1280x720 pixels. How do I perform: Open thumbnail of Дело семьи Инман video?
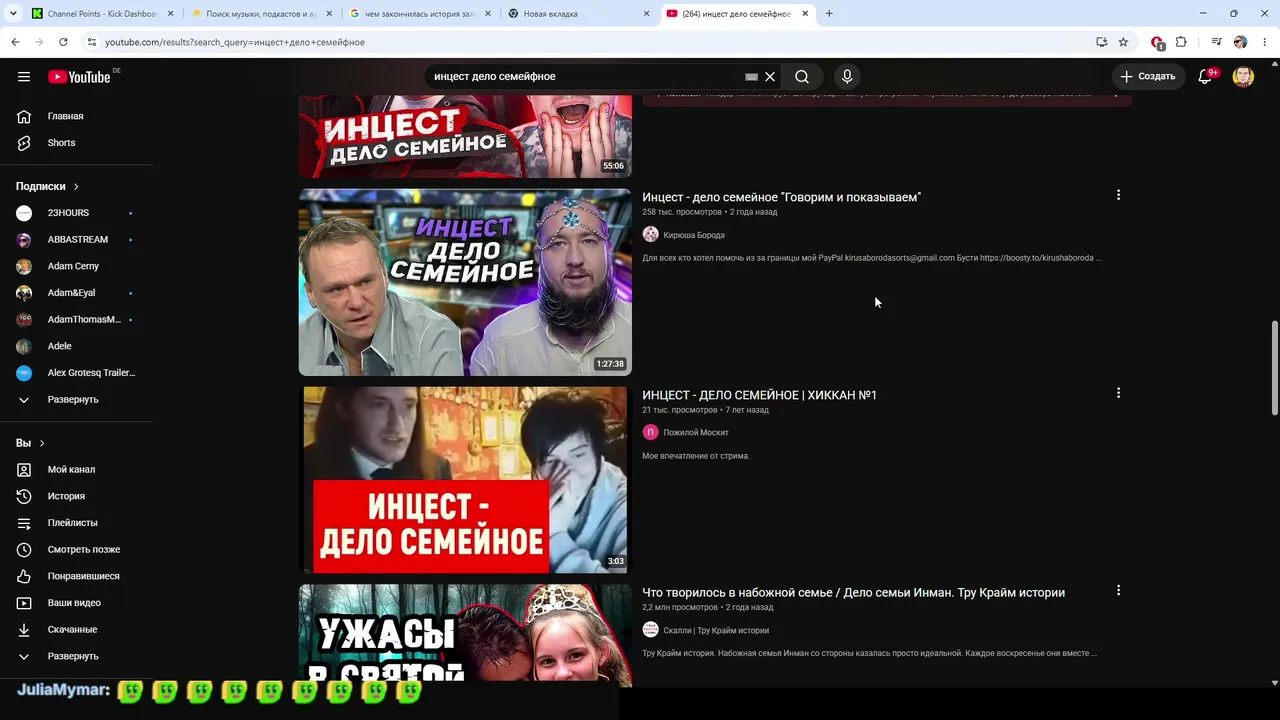[x=465, y=635]
